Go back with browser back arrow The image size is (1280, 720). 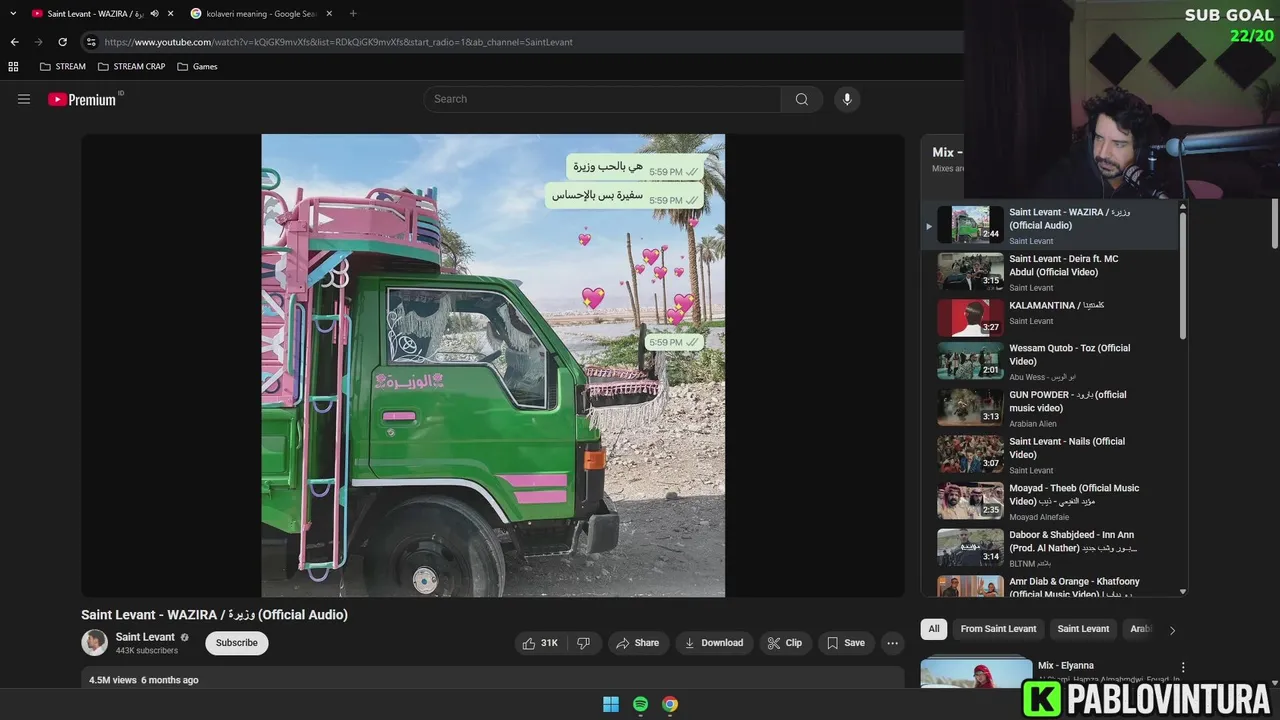(x=14, y=42)
